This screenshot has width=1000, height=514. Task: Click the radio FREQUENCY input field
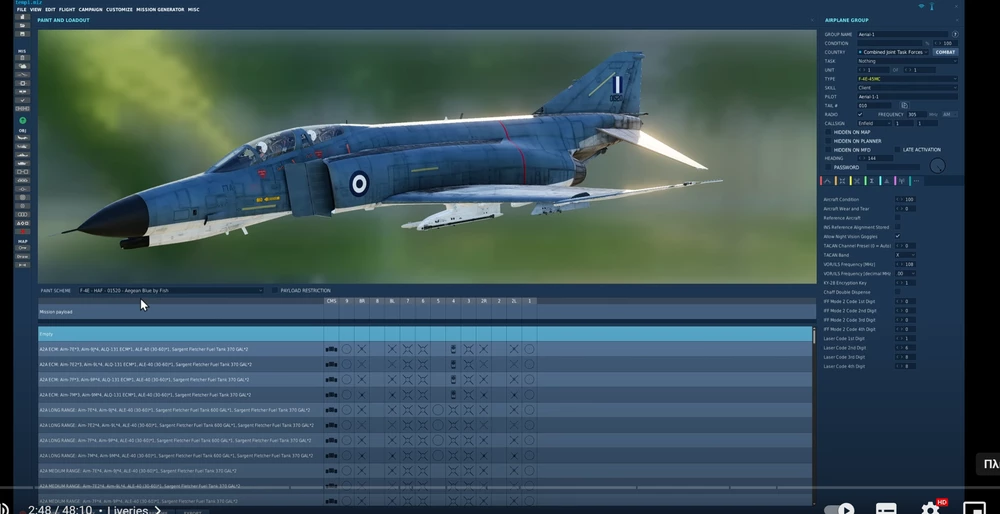coord(916,114)
